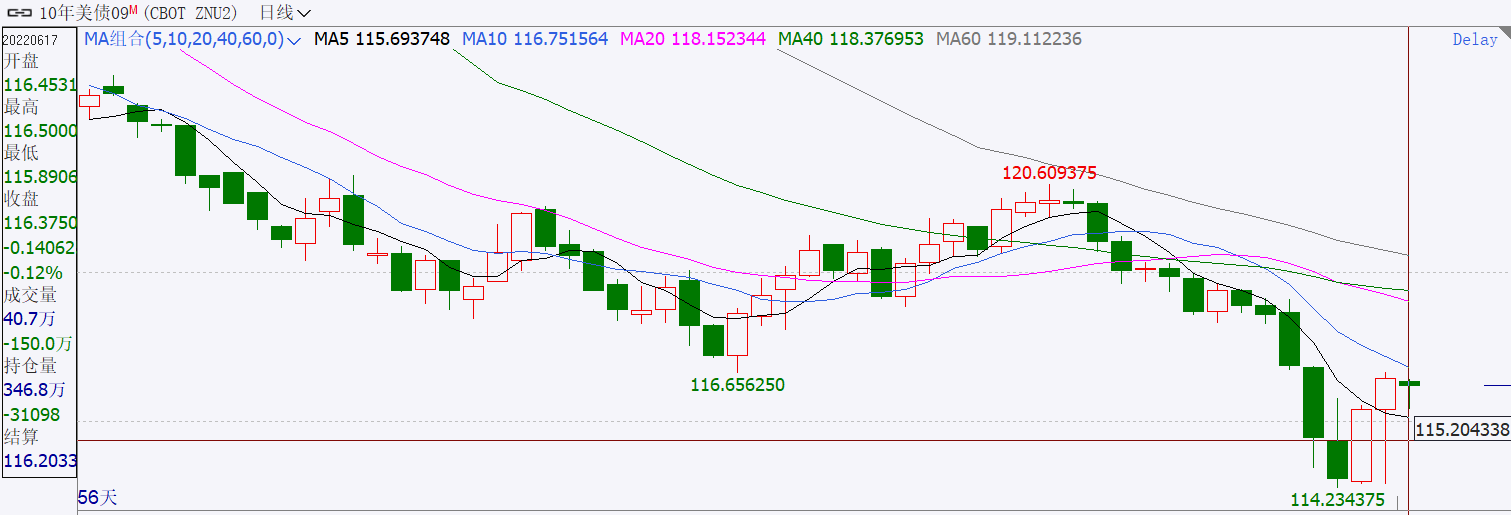
Task: Click the 结算 label
Action: click(x=21, y=437)
